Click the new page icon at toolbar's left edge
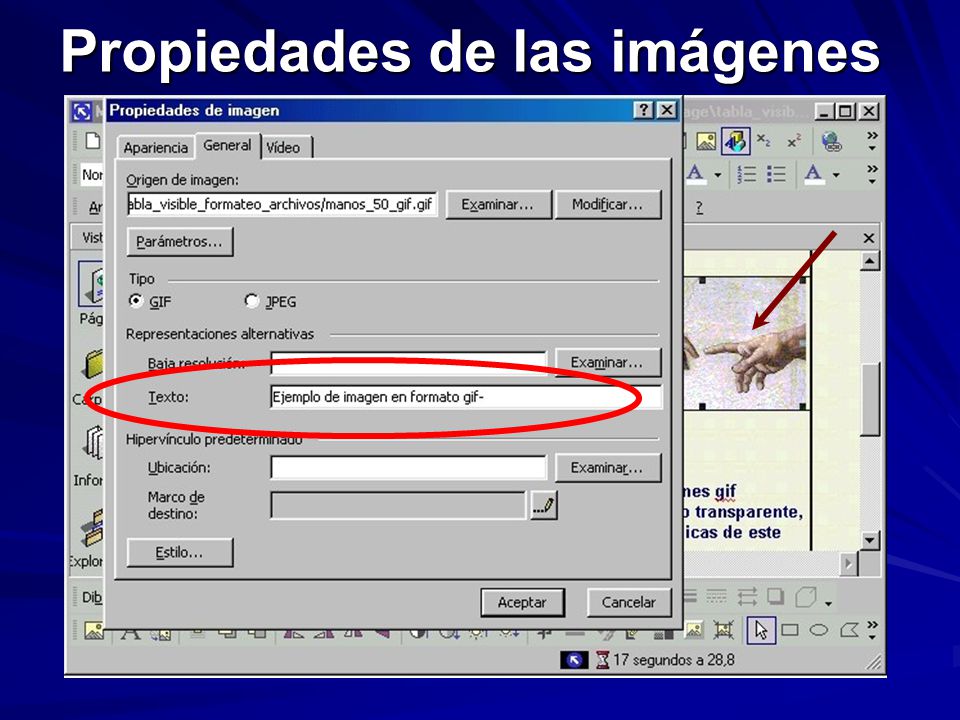 (92, 141)
